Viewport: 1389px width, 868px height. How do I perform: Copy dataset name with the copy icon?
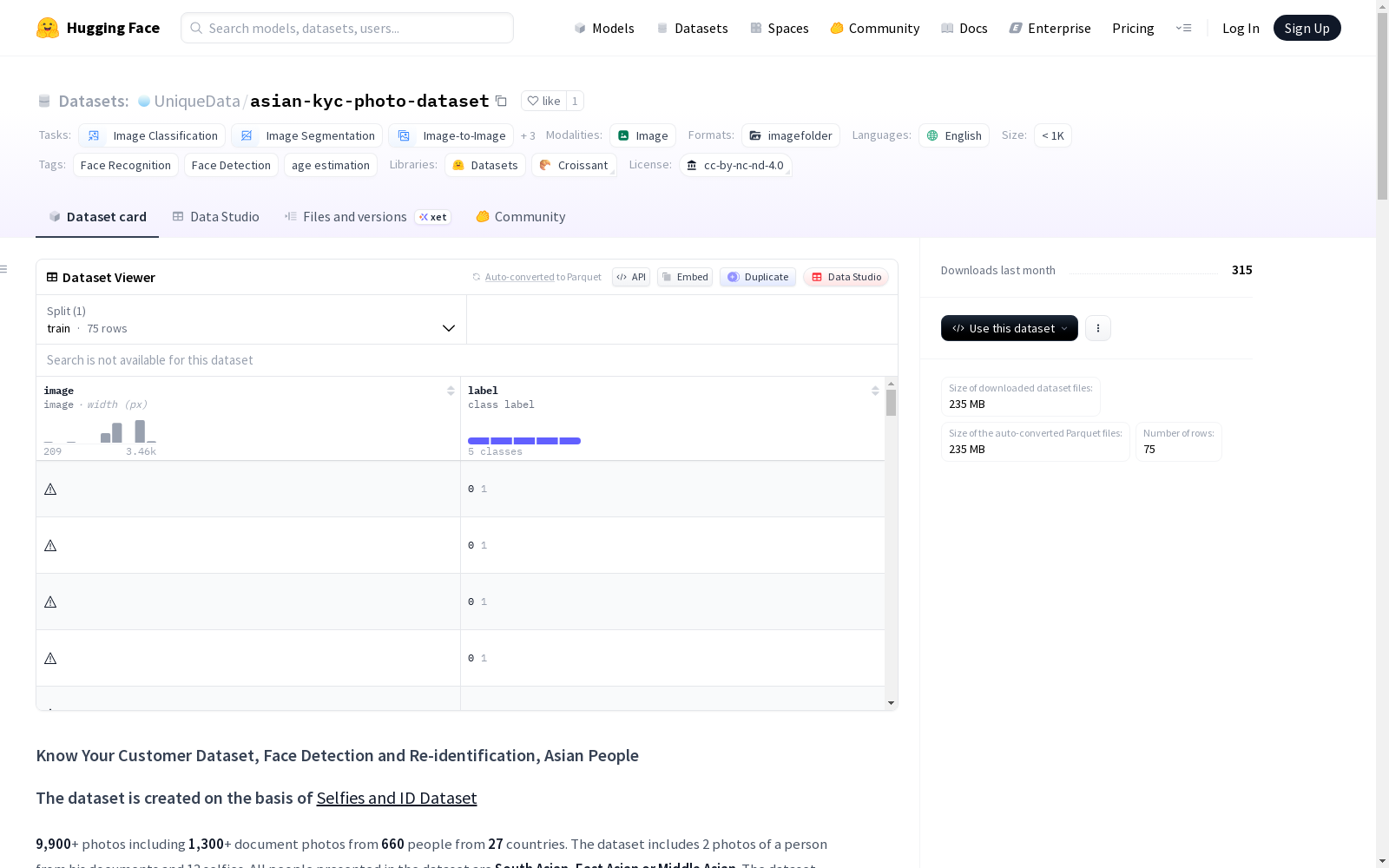pyautogui.click(x=501, y=101)
